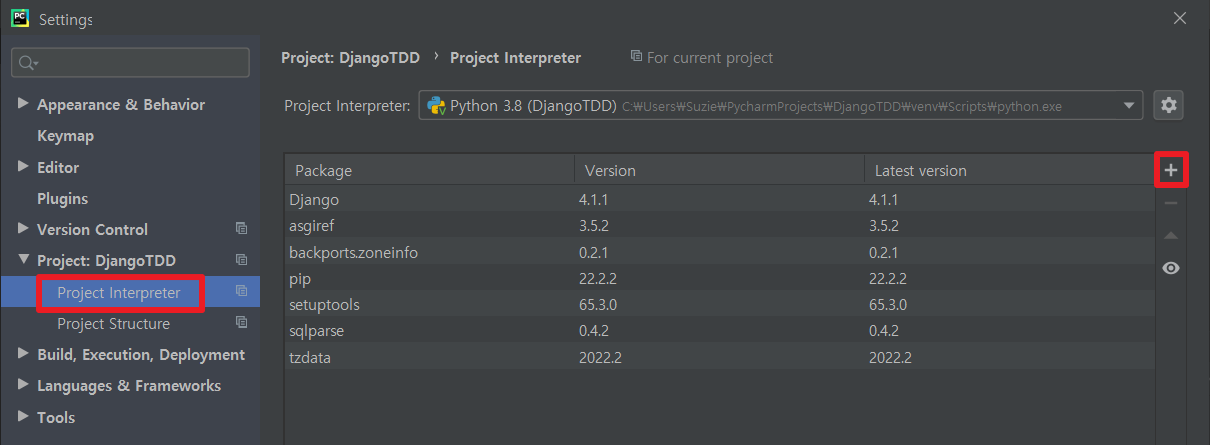Select the asgiref package row

point(719,225)
